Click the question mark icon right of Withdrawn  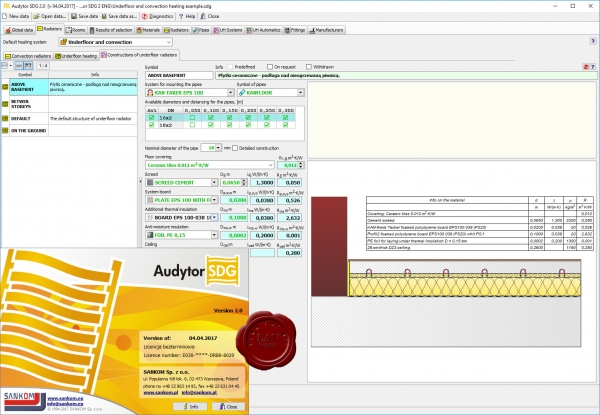click(593, 67)
